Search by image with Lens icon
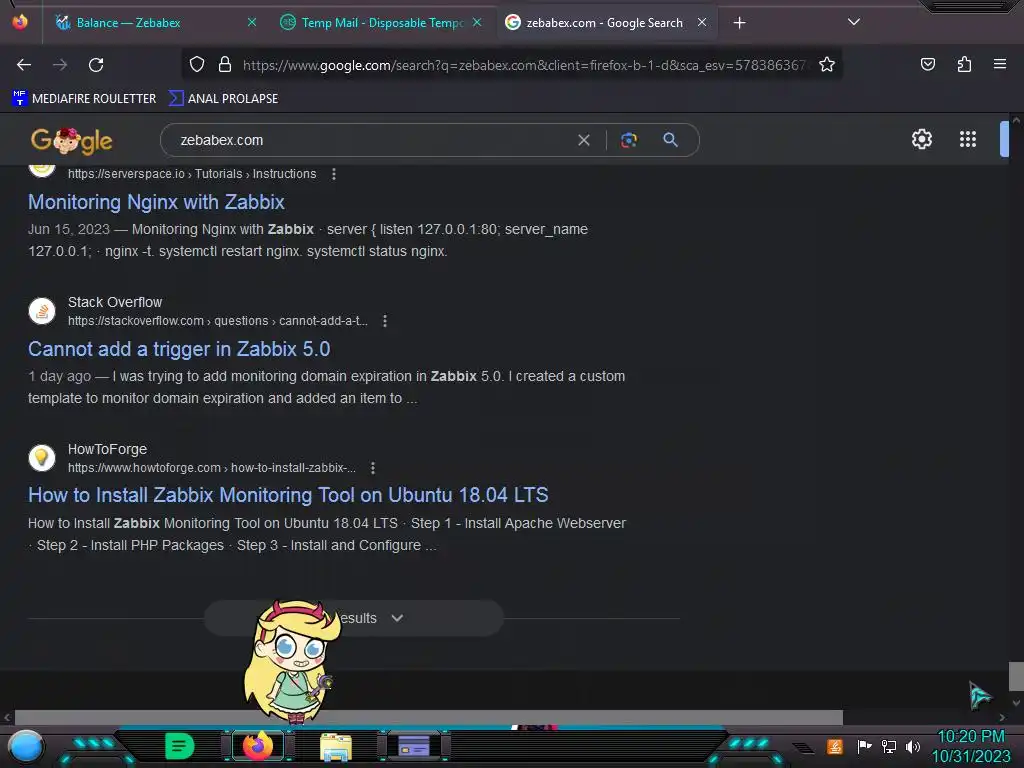The width and height of the screenshot is (1024, 768). 628,140
